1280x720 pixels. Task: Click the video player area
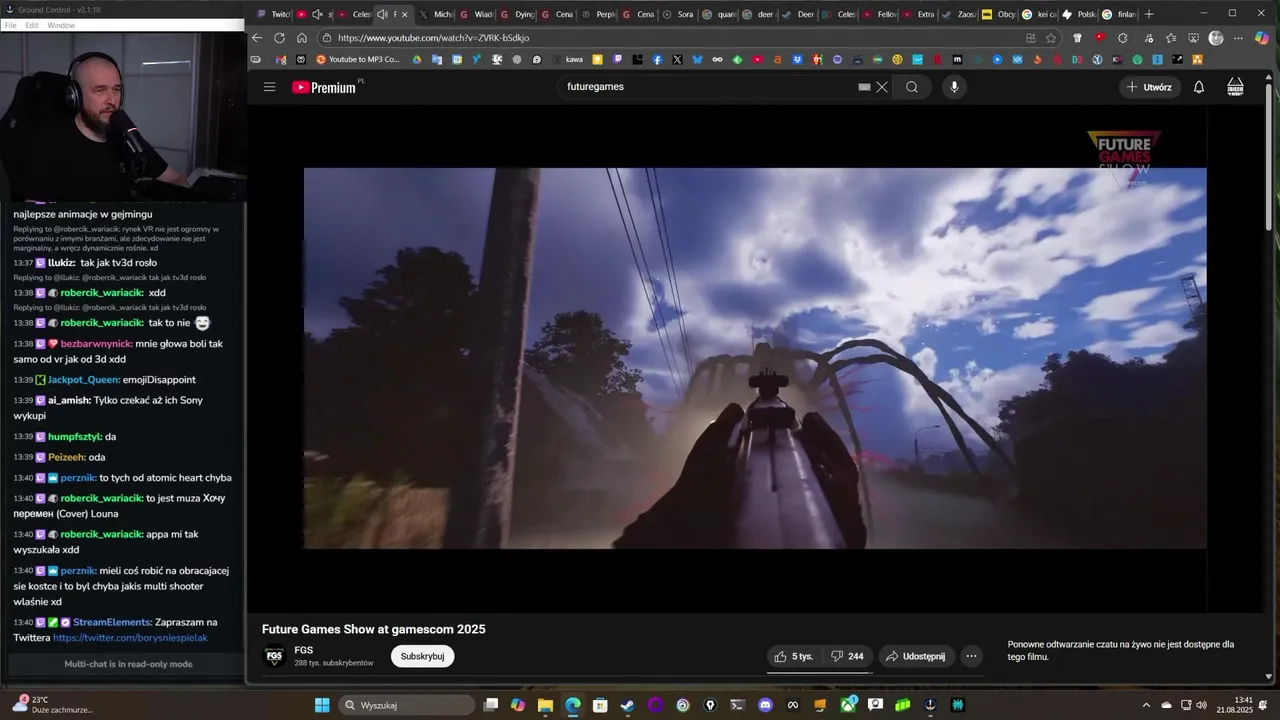(x=755, y=358)
